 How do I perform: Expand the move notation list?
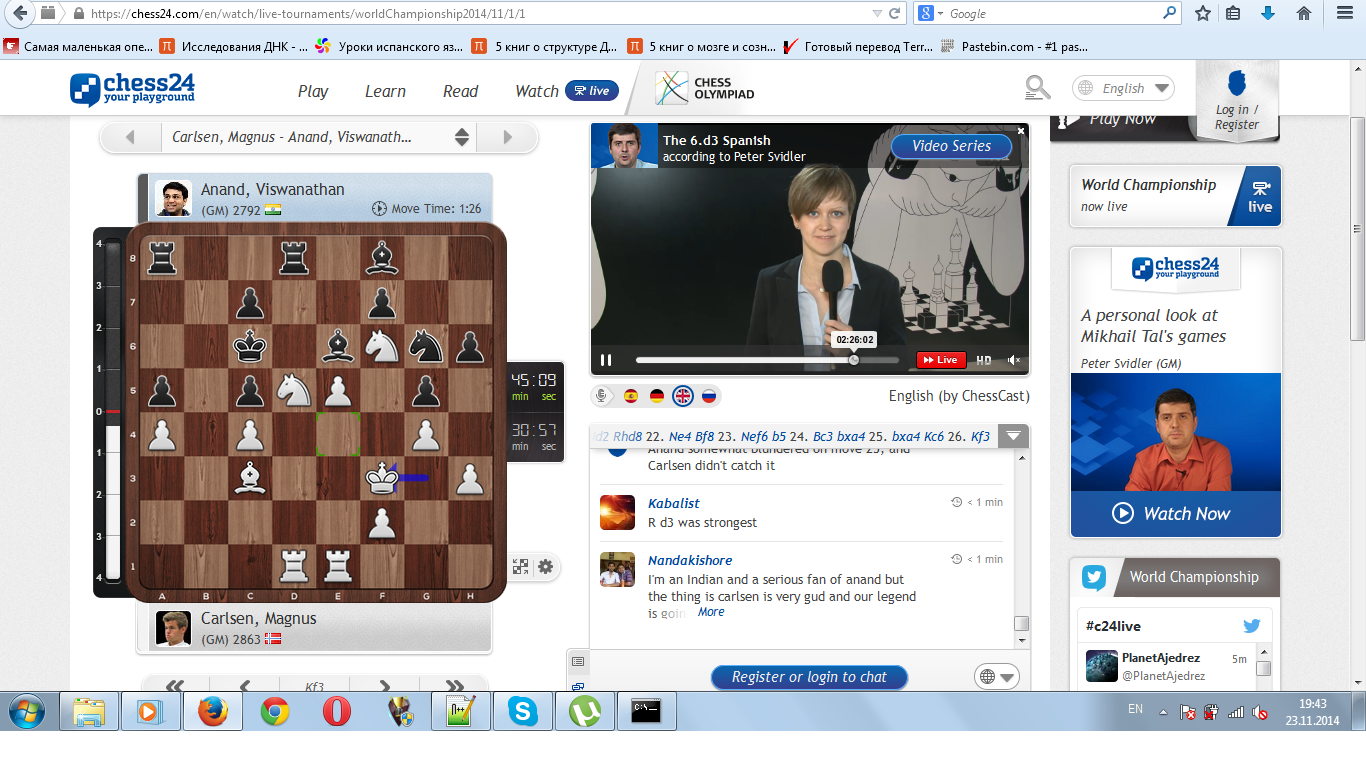[1014, 436]
